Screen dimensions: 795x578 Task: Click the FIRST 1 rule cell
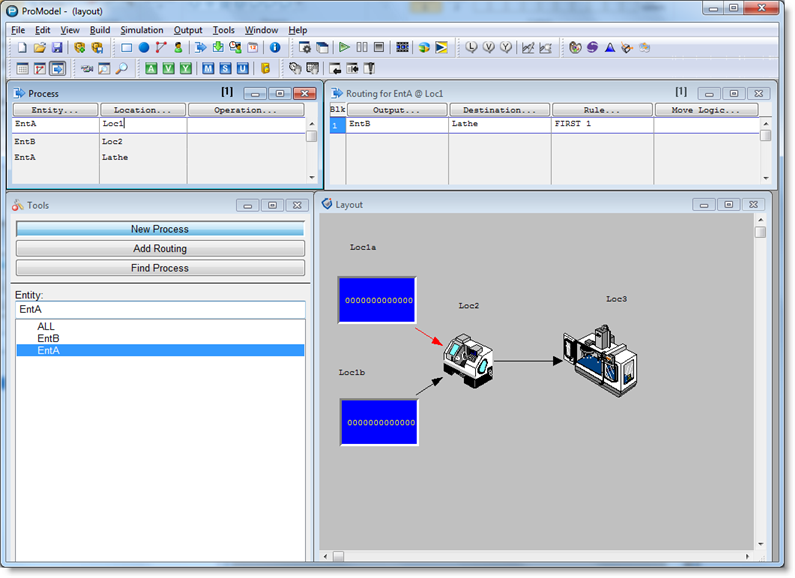602,124
